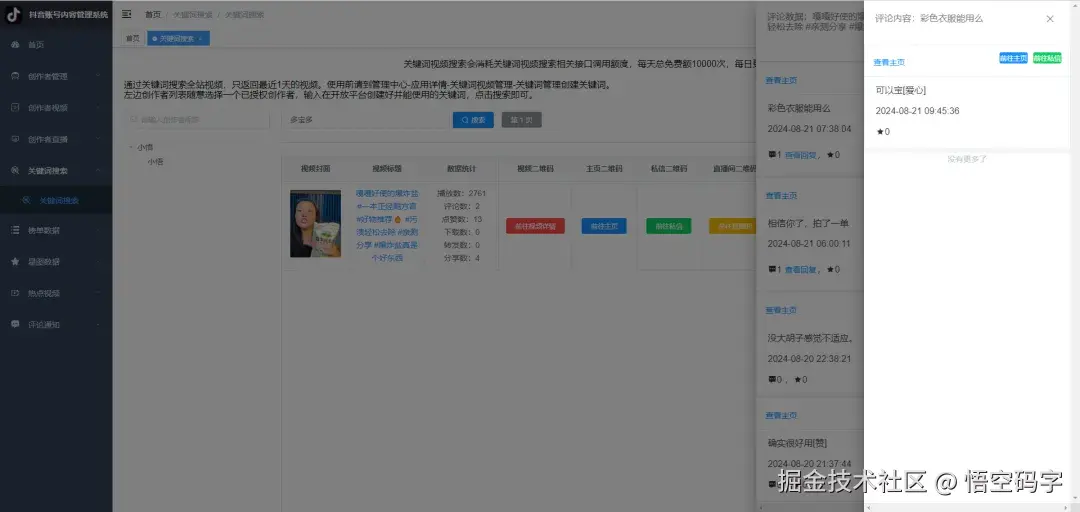Click the 创作者管理 sidebar icon

[x=15, y=76]
